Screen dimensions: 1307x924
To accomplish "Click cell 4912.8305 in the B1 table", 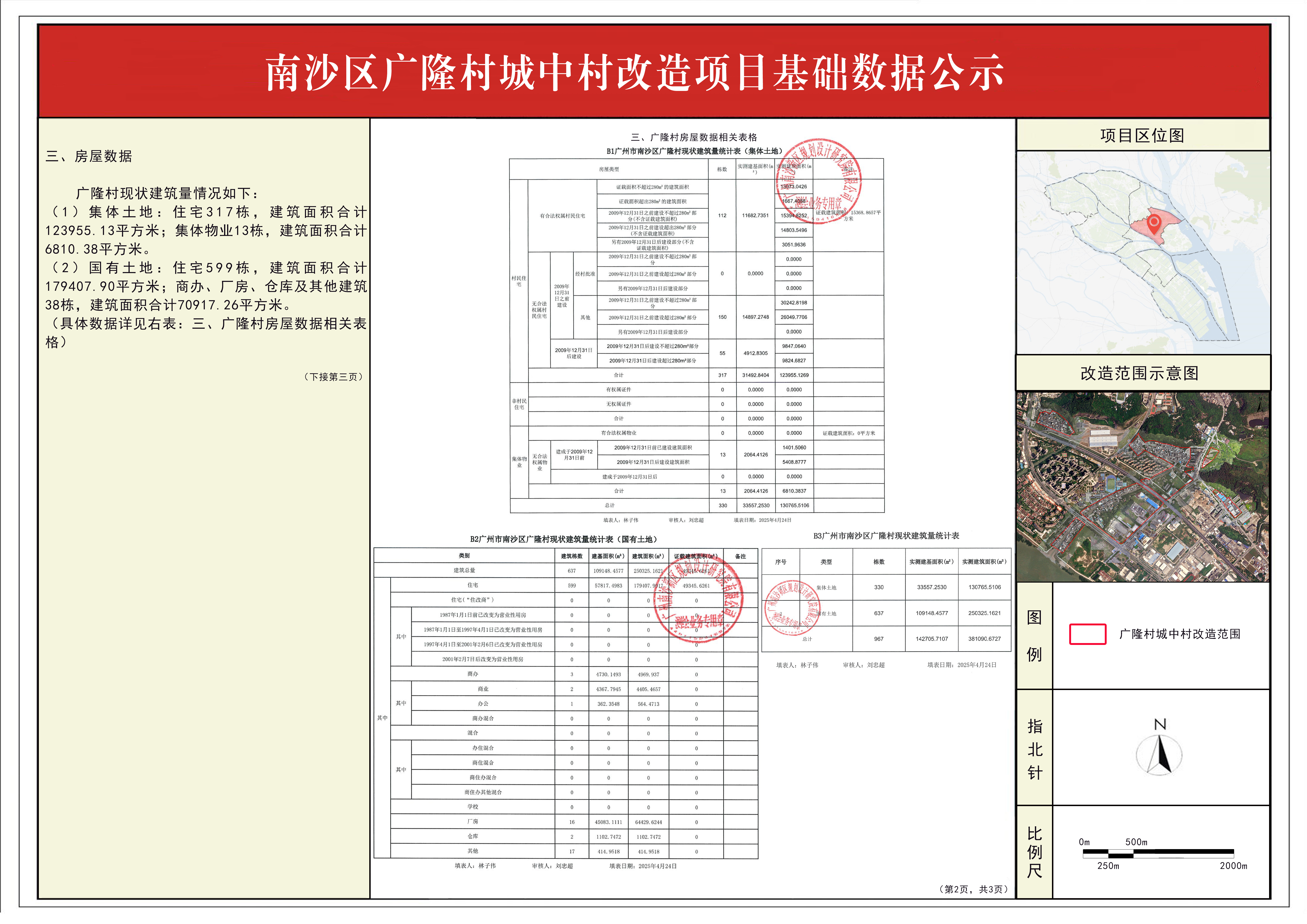I will click(x=755, y=353).
